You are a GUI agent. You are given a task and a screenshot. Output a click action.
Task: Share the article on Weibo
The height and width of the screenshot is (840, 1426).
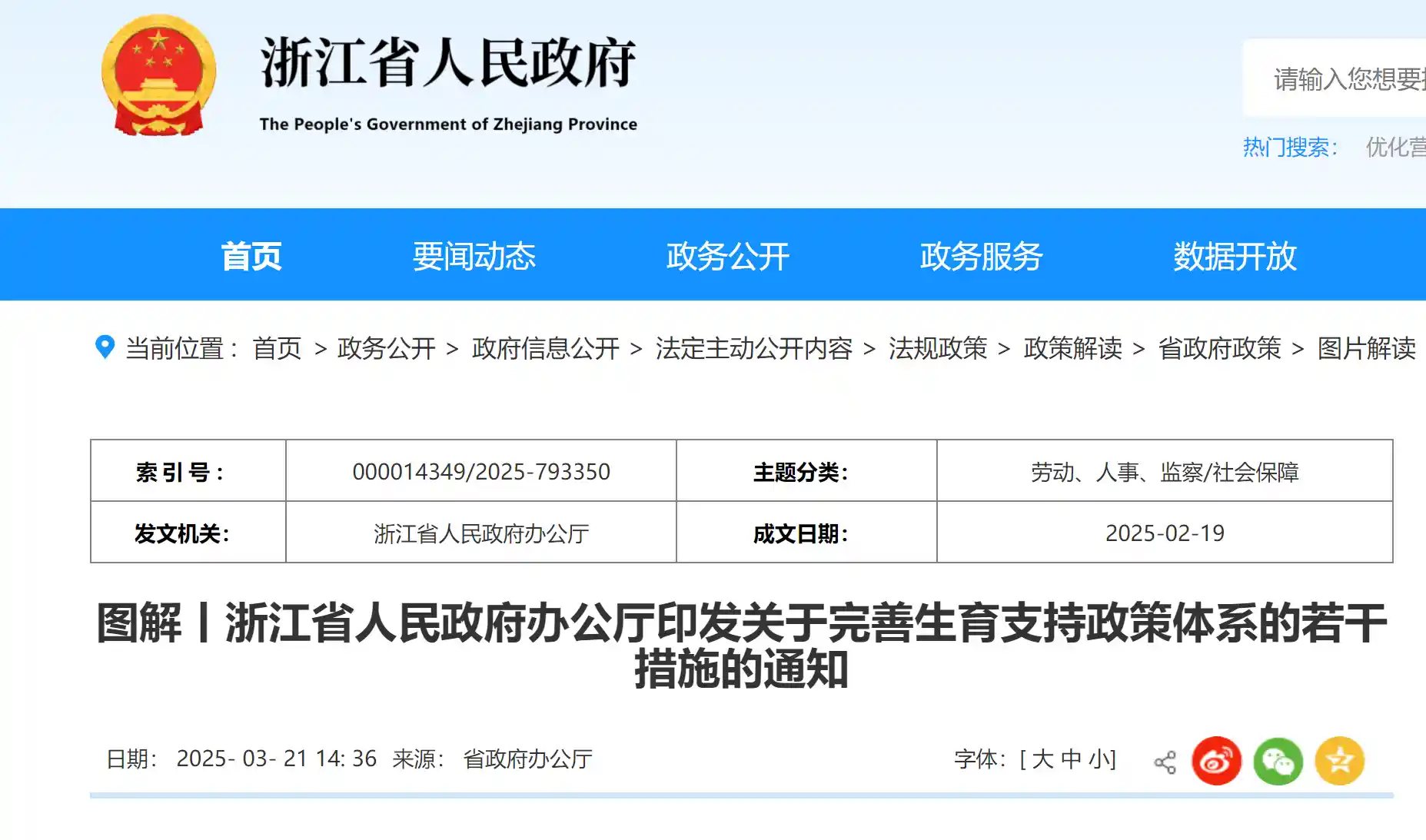[1217, 760]
